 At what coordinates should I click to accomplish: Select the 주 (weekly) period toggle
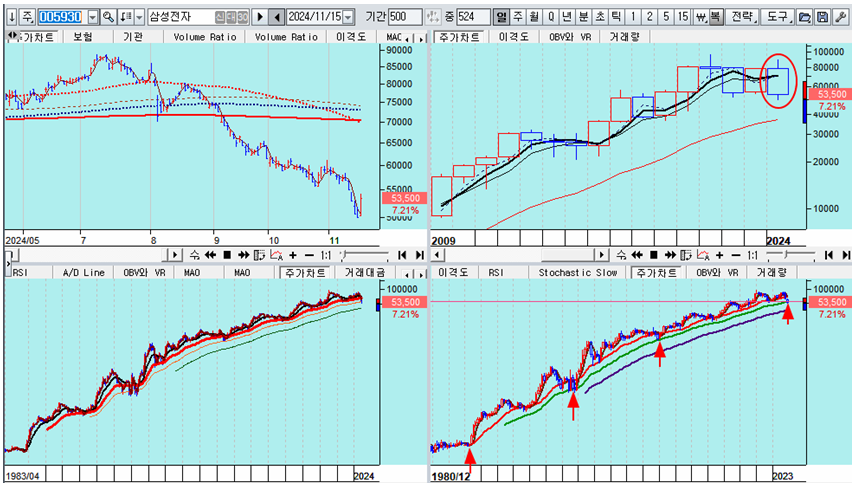[517, 17]
